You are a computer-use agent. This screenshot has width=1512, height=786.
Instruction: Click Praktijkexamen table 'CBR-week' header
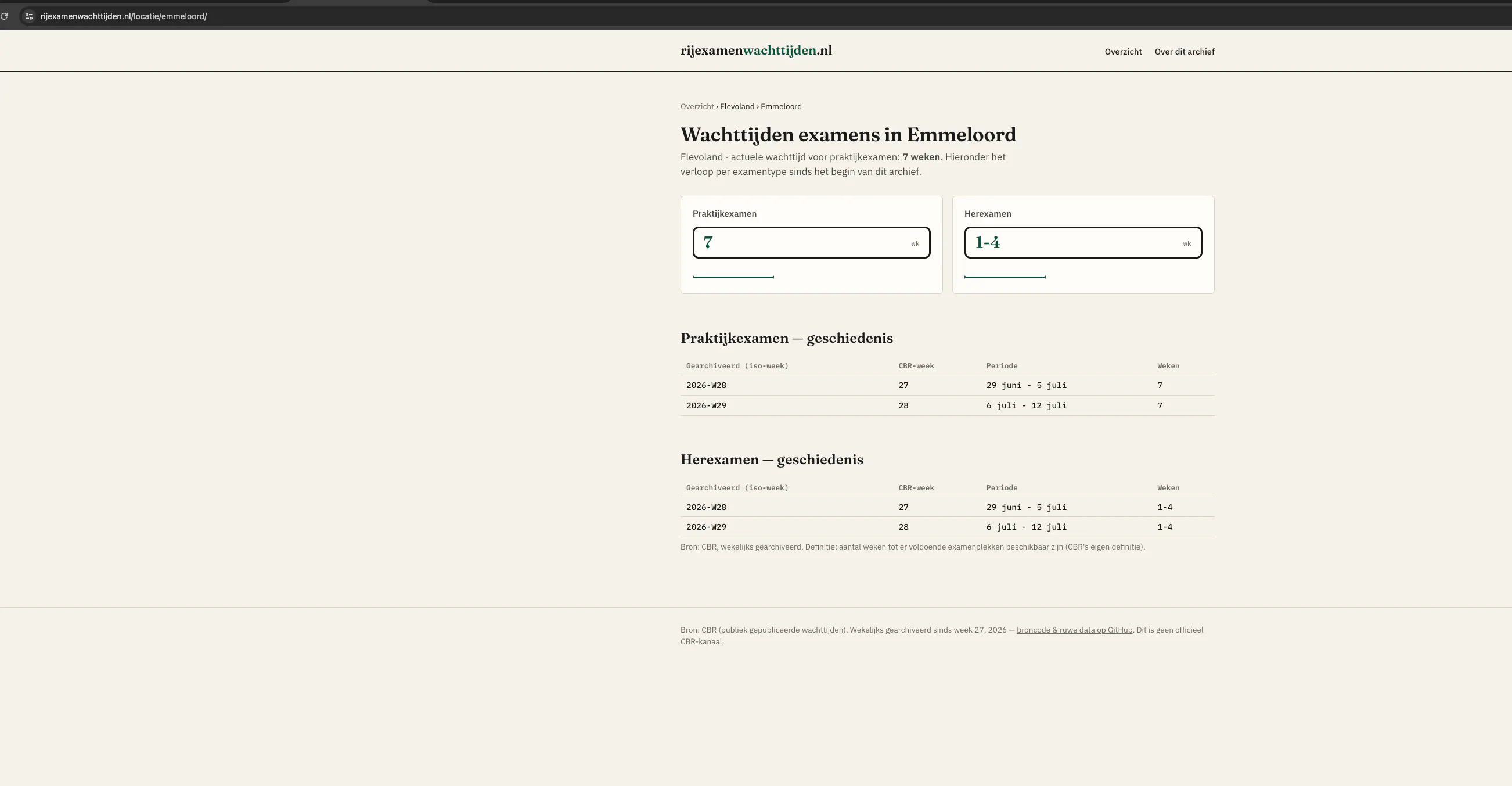point(916,366)
